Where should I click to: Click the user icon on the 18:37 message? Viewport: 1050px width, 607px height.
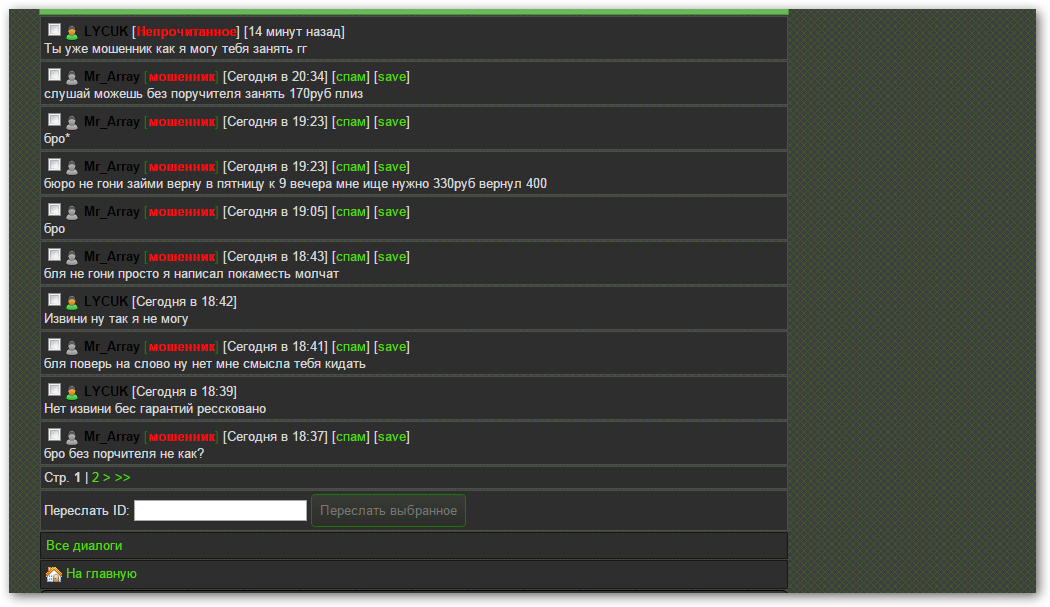pos(72,437)
